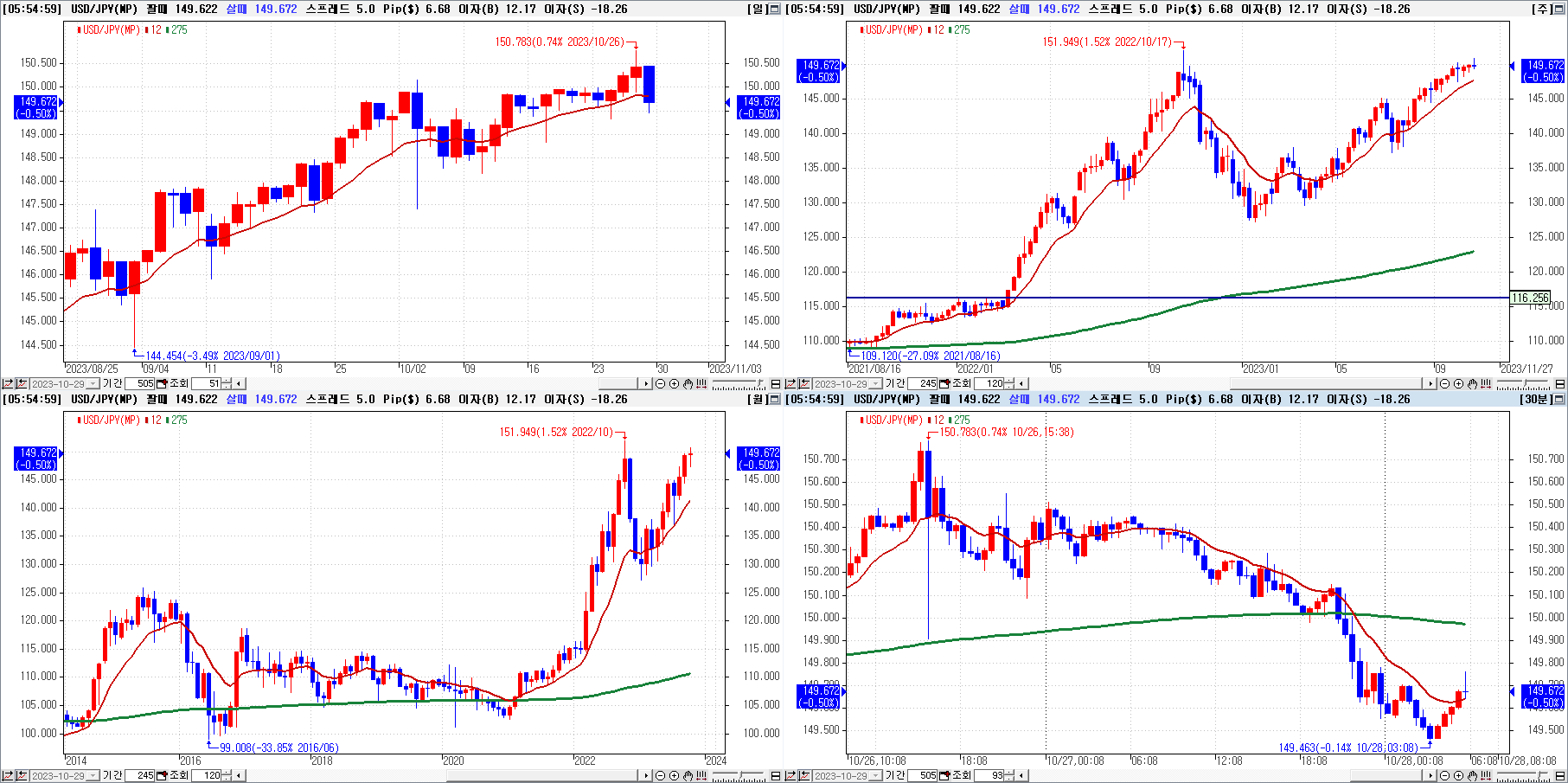Maximize the 30-minute chart pane with its header icon
Screen dimensions: 1568x783
[1560, 399]
